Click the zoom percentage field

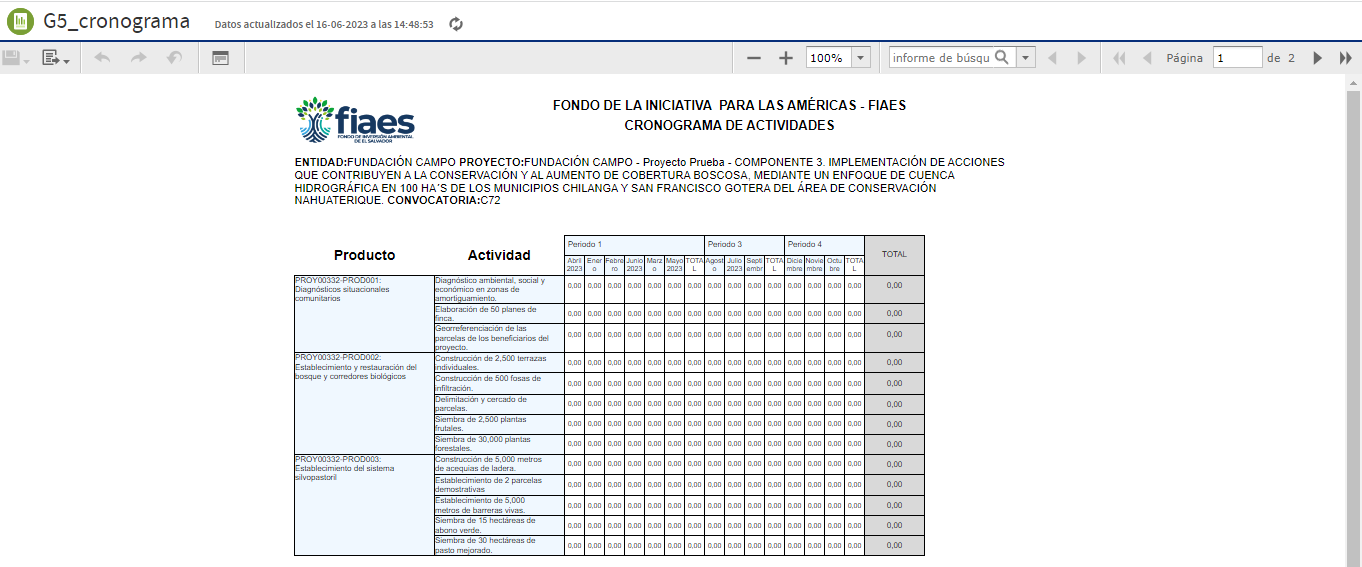point(828,58)
